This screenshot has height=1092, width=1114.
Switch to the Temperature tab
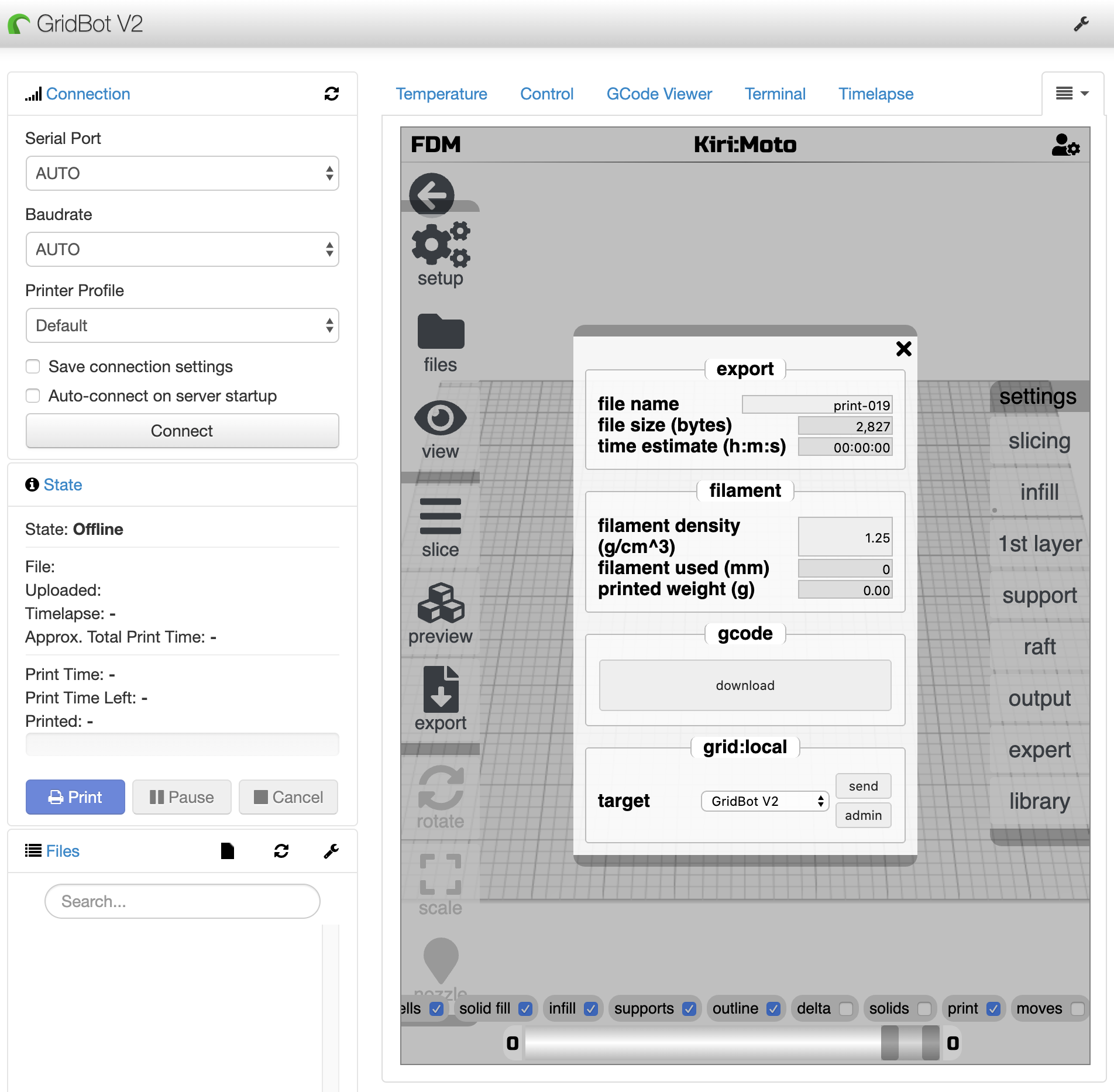pyautogui.click(x=441, y=94)
